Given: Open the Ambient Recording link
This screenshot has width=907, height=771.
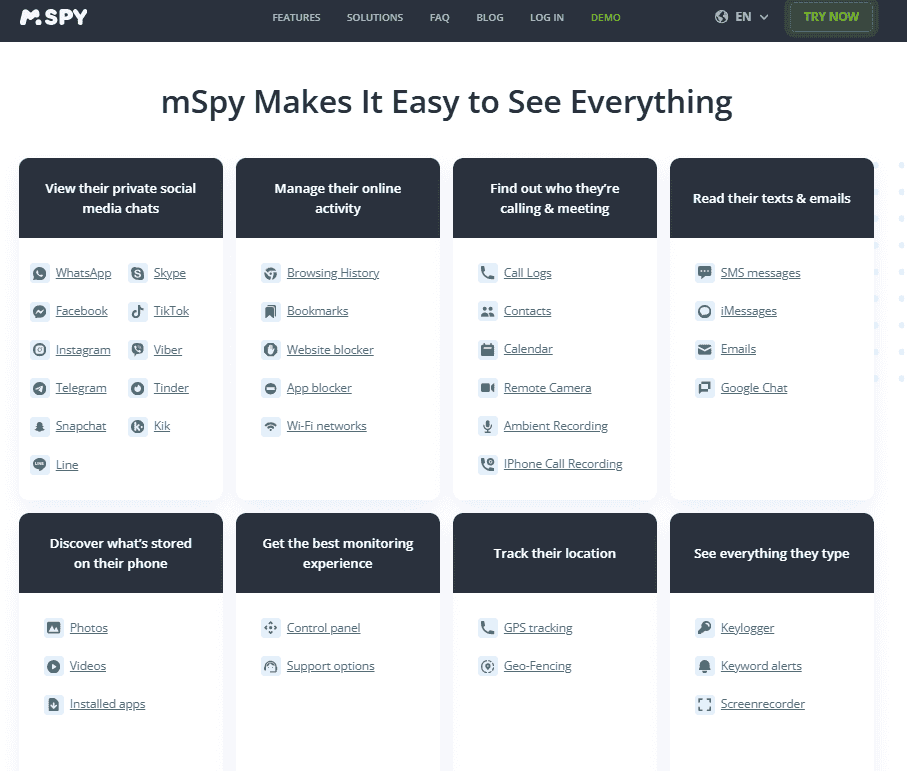Looking at the screenshot, I should point(556,426).
